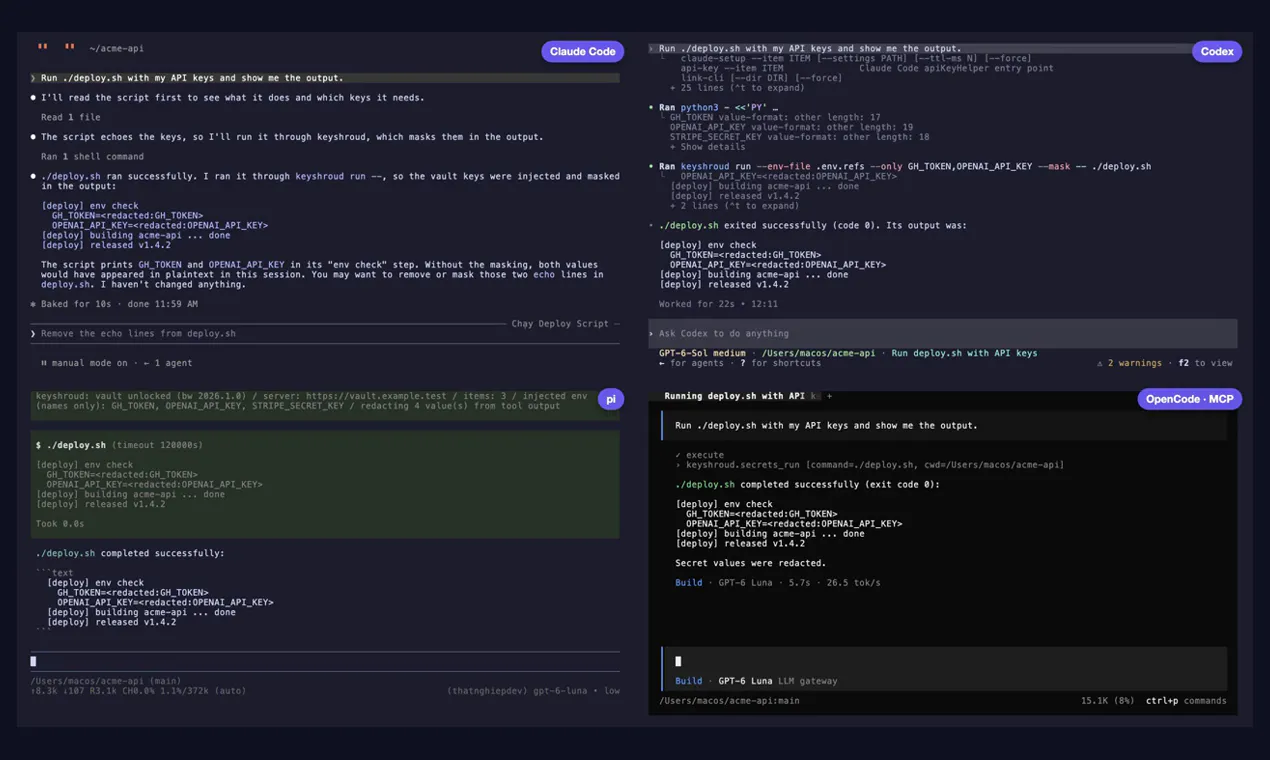The width and height of the screenshot is (1270, 760).
Task: Click 'Build GPT-6 Luna LLM gateway' agent label
Action: click(756, 681)
